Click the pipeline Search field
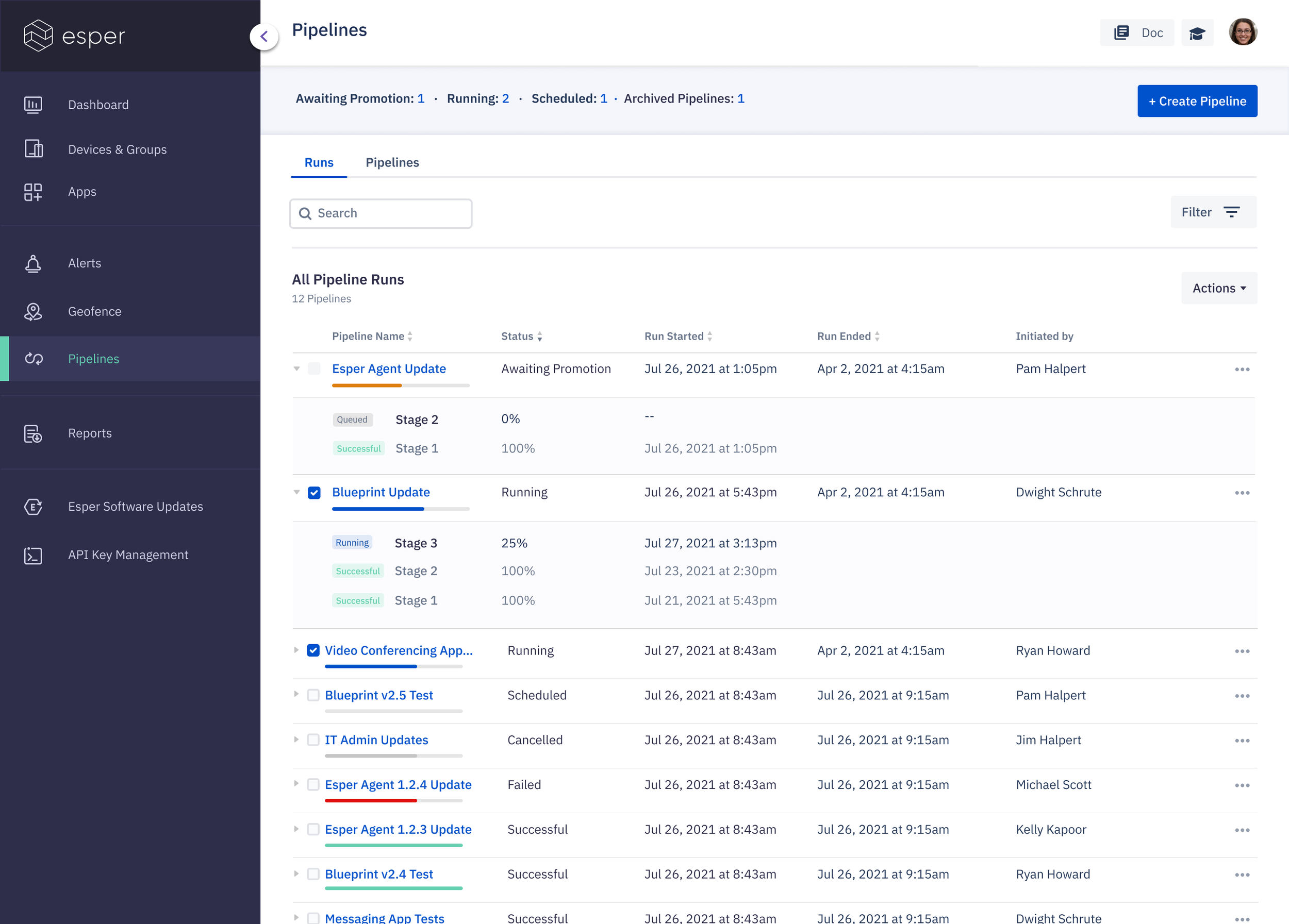This screenshot has height=924, width=1289. coord(381,213)
